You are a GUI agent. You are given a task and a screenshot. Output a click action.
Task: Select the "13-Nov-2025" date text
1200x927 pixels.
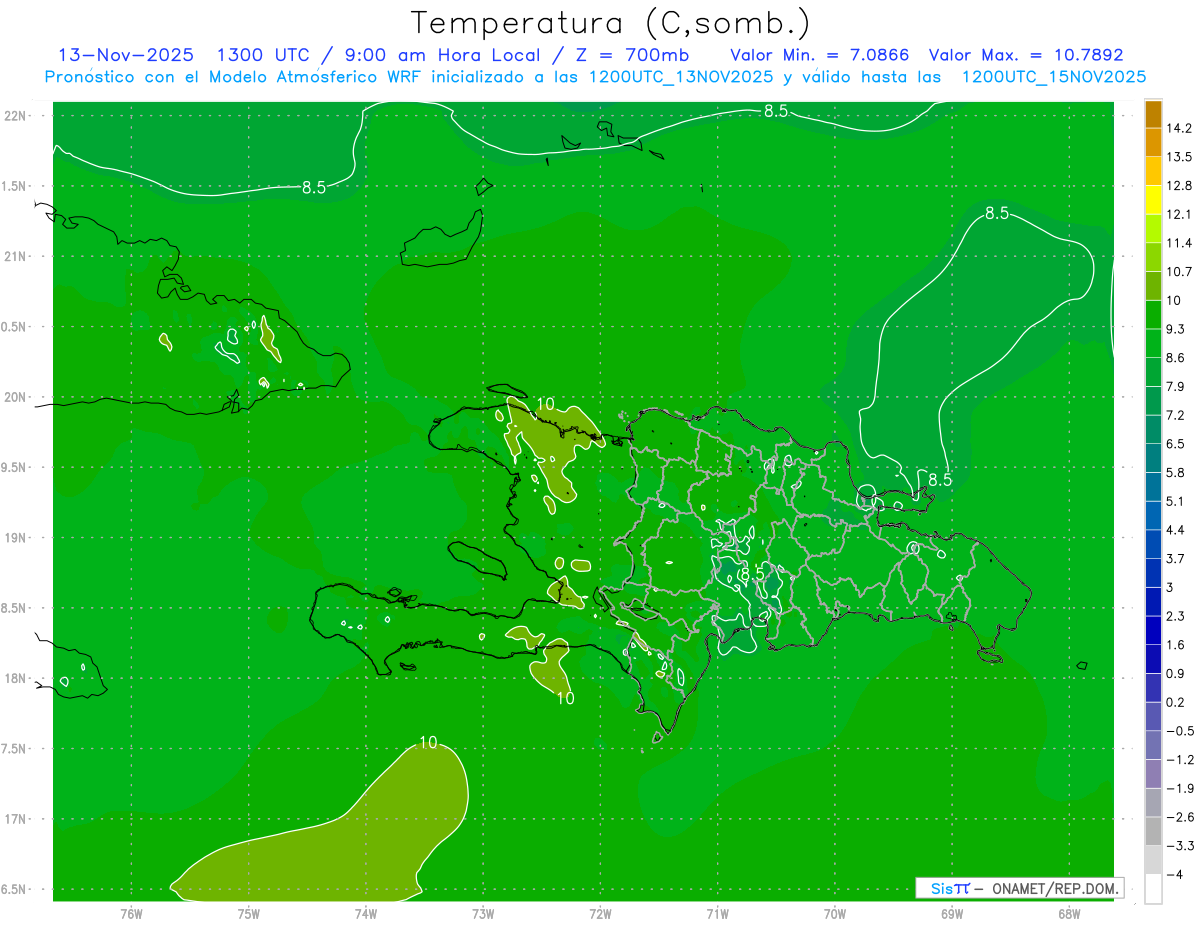point(126,55)
